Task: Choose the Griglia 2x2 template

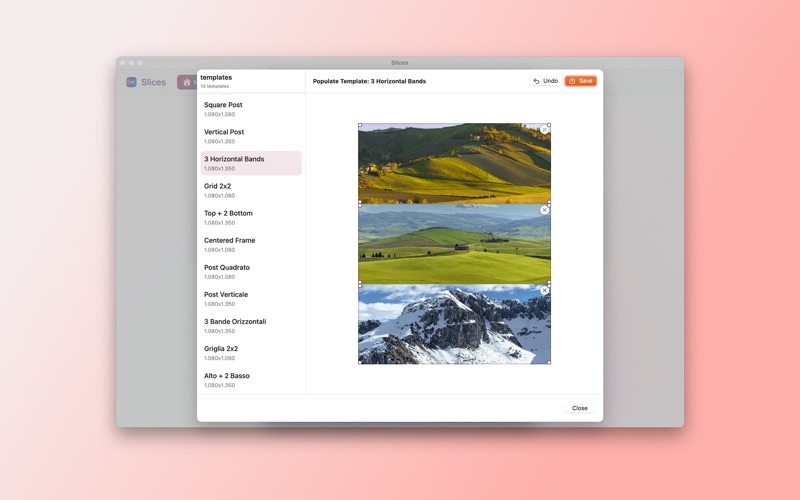Action: [x=251, y=353]
